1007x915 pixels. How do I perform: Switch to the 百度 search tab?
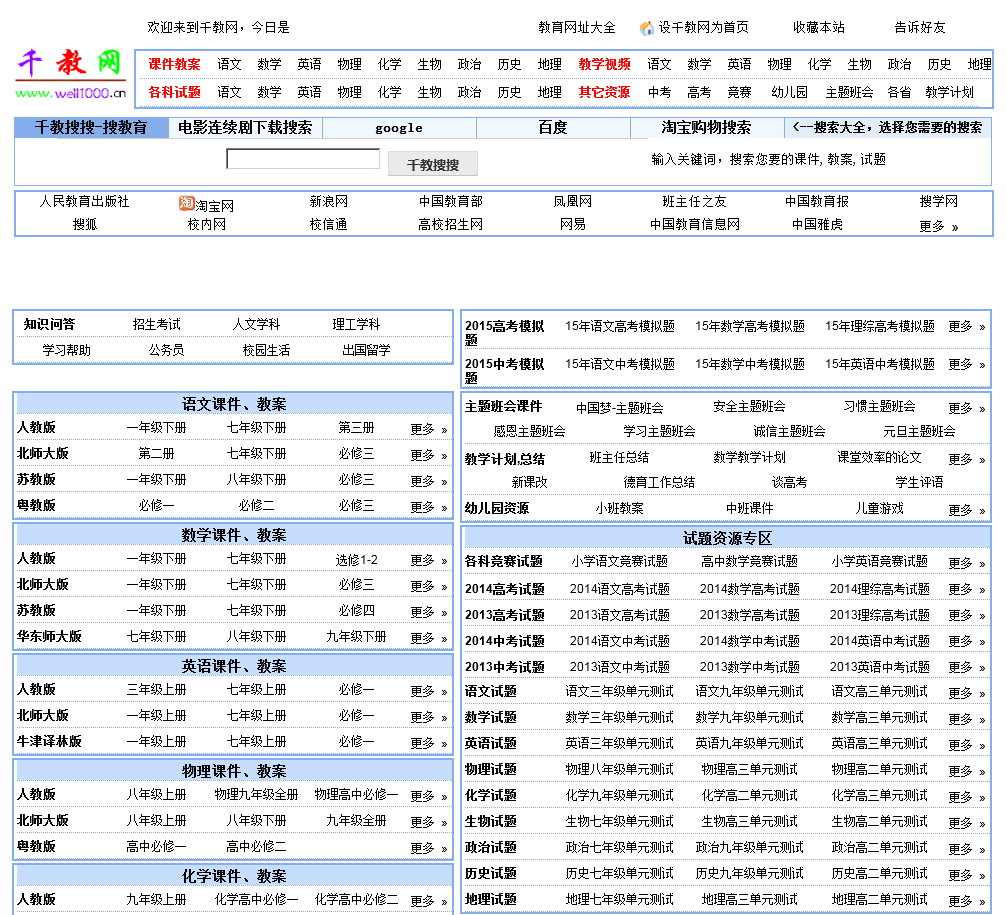tap(553, 128)
